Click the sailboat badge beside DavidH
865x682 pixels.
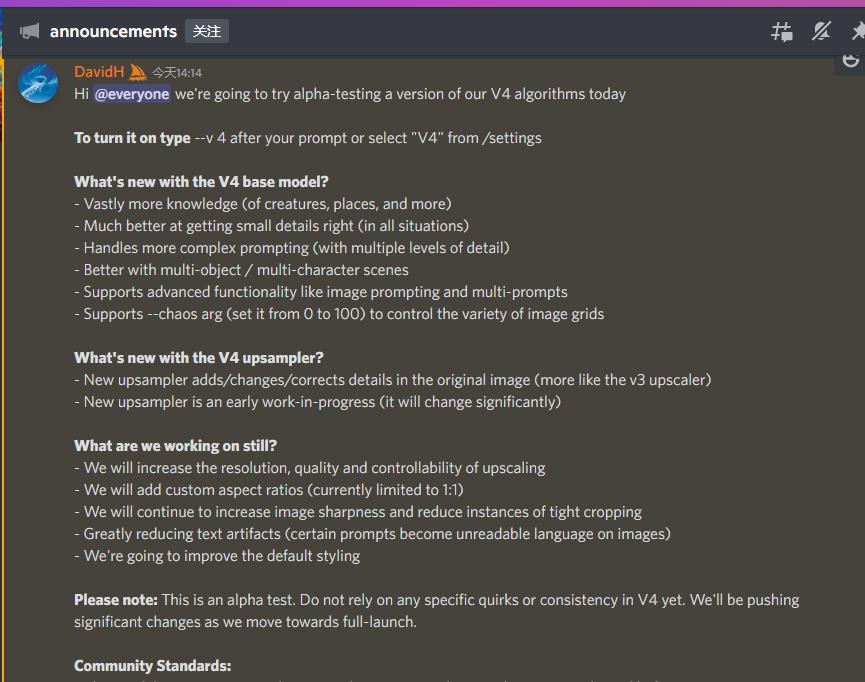(138, 72)
